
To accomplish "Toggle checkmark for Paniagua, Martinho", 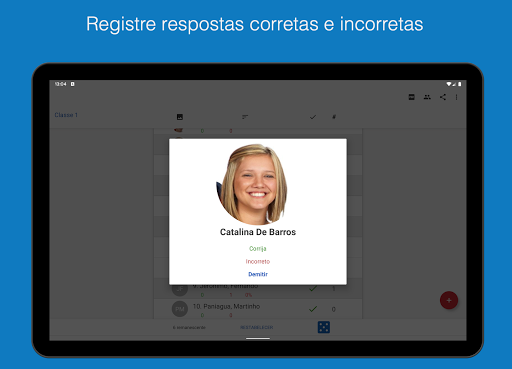I will coord(313,309).
